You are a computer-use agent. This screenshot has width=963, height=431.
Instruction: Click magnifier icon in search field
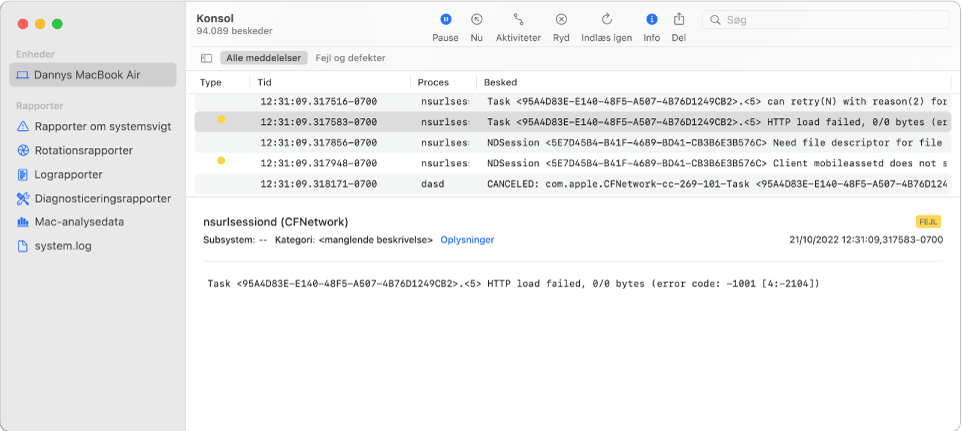tap(715, 20)
